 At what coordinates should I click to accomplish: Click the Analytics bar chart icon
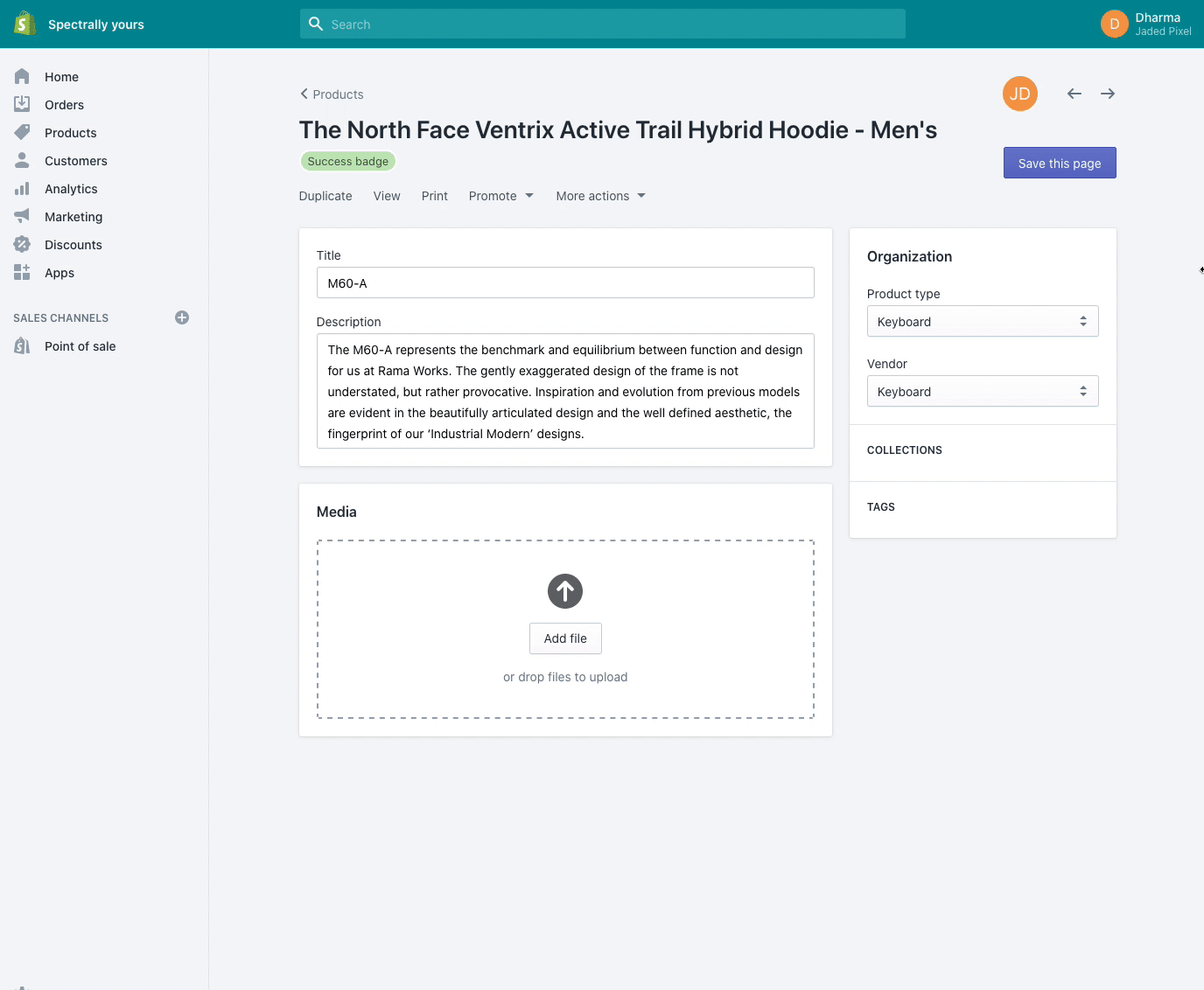[22, 188]
